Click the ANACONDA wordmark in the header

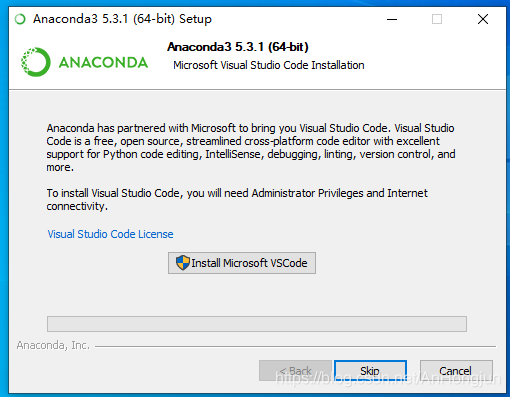tap(103, 63)
